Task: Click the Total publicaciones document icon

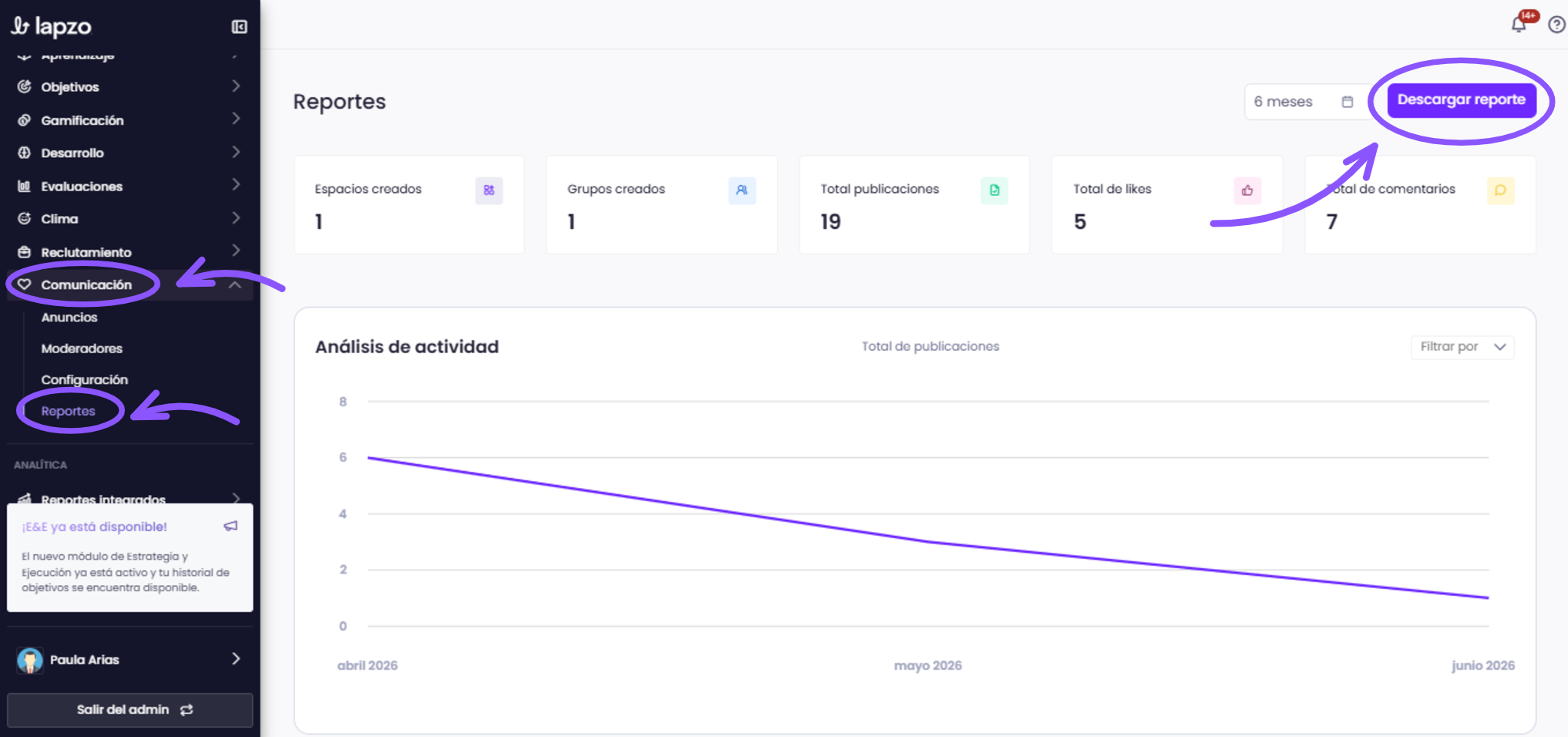Action: 994,190
